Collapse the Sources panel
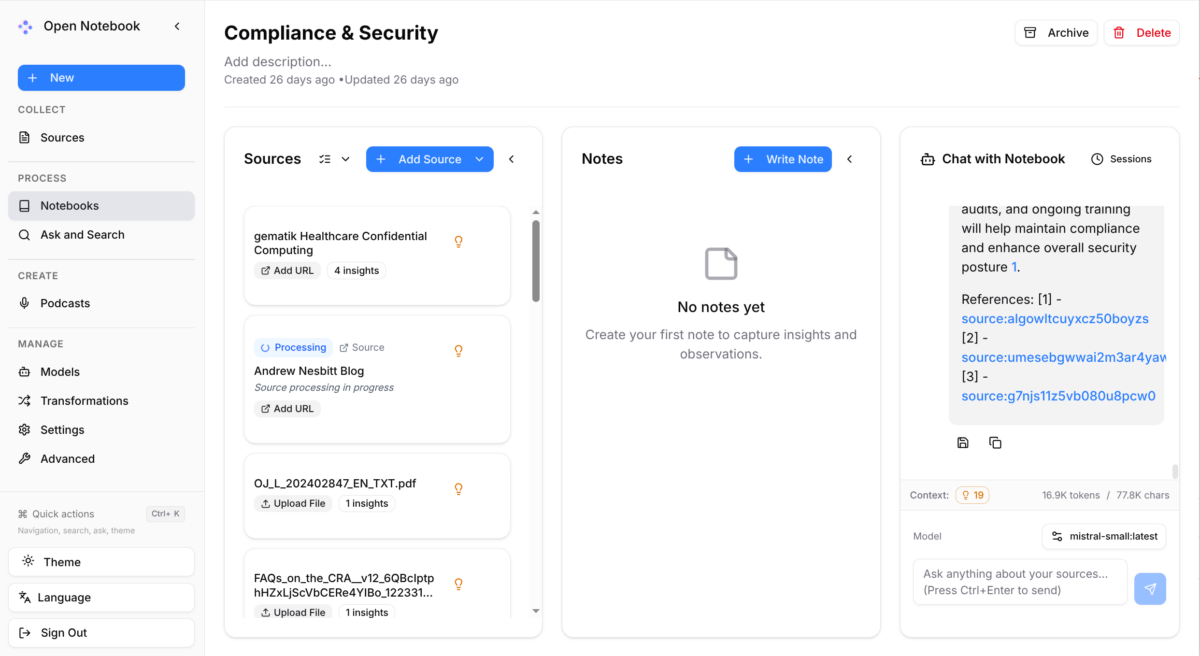The width and height of the screenshot is (1200, 656). pos(511,159)
